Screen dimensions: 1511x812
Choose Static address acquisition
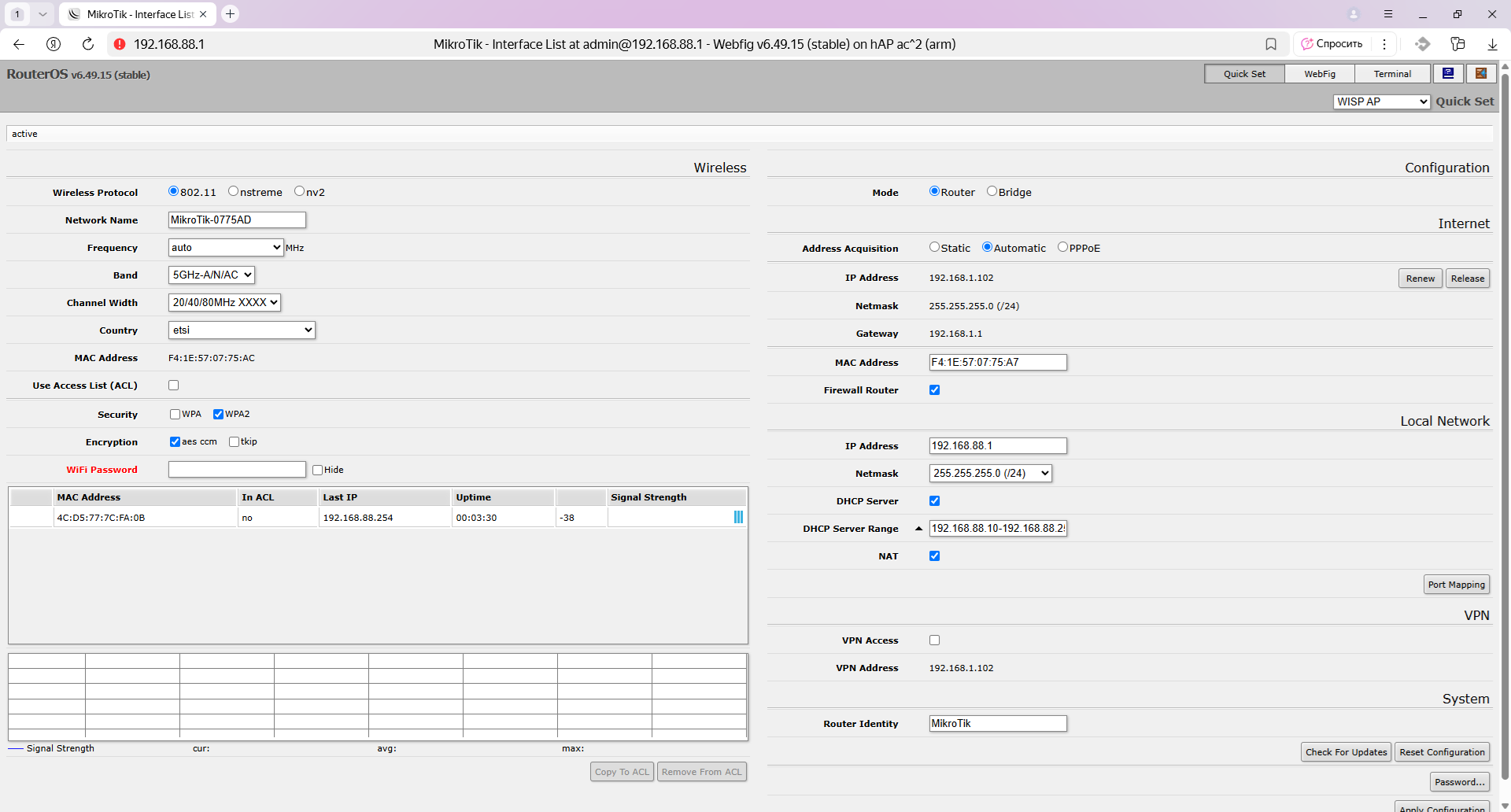[934, 247]
